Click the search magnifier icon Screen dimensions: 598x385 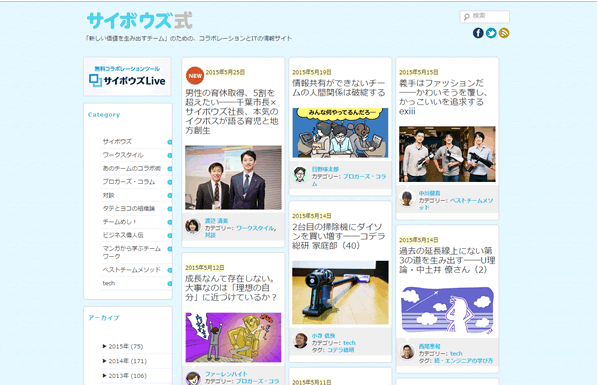tap(466, 17)
